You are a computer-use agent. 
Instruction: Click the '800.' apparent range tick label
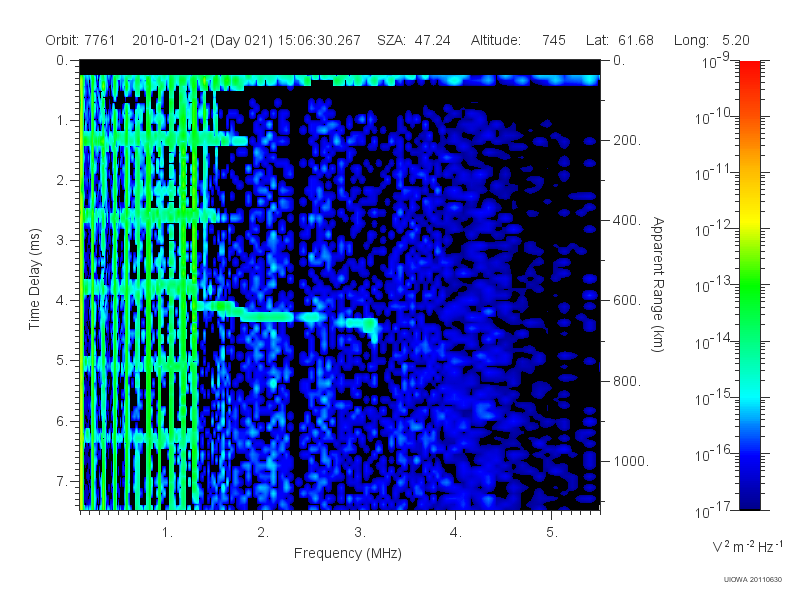coord(627,381)
